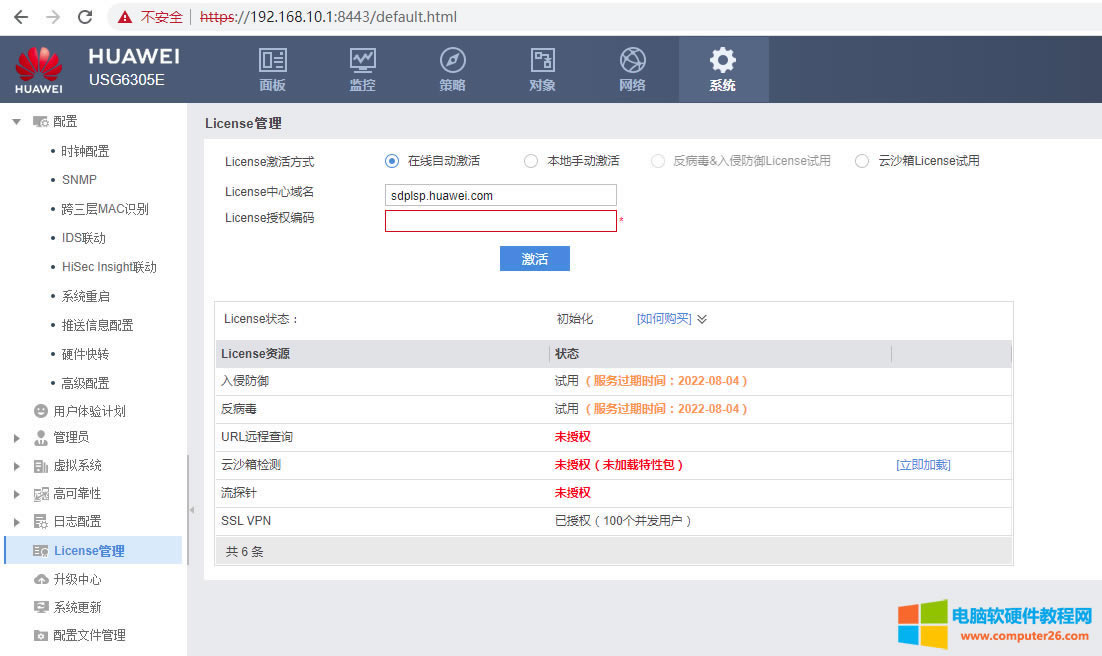
Task: Open the 策略 policy compass icon
Action: (452, 60)
